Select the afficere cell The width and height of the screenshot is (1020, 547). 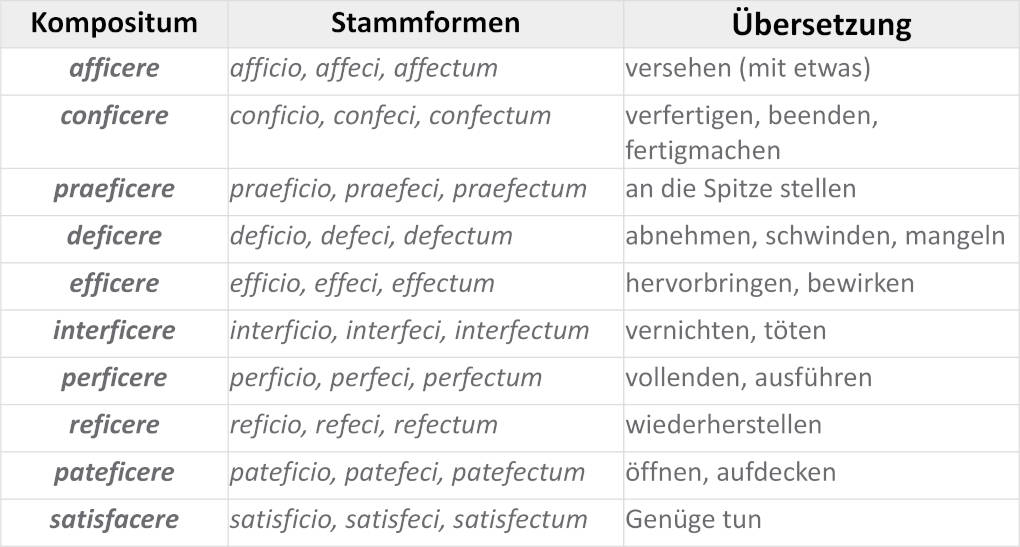114,69
